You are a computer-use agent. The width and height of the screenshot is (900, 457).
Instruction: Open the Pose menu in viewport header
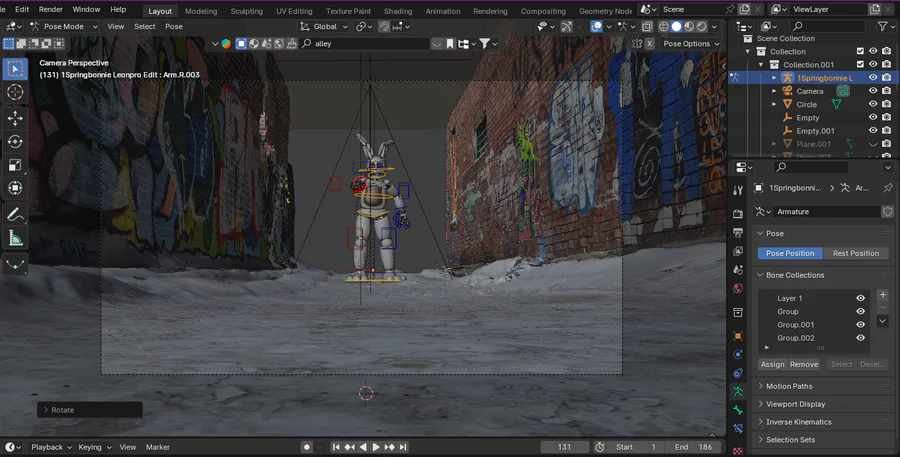click(174, 26)
